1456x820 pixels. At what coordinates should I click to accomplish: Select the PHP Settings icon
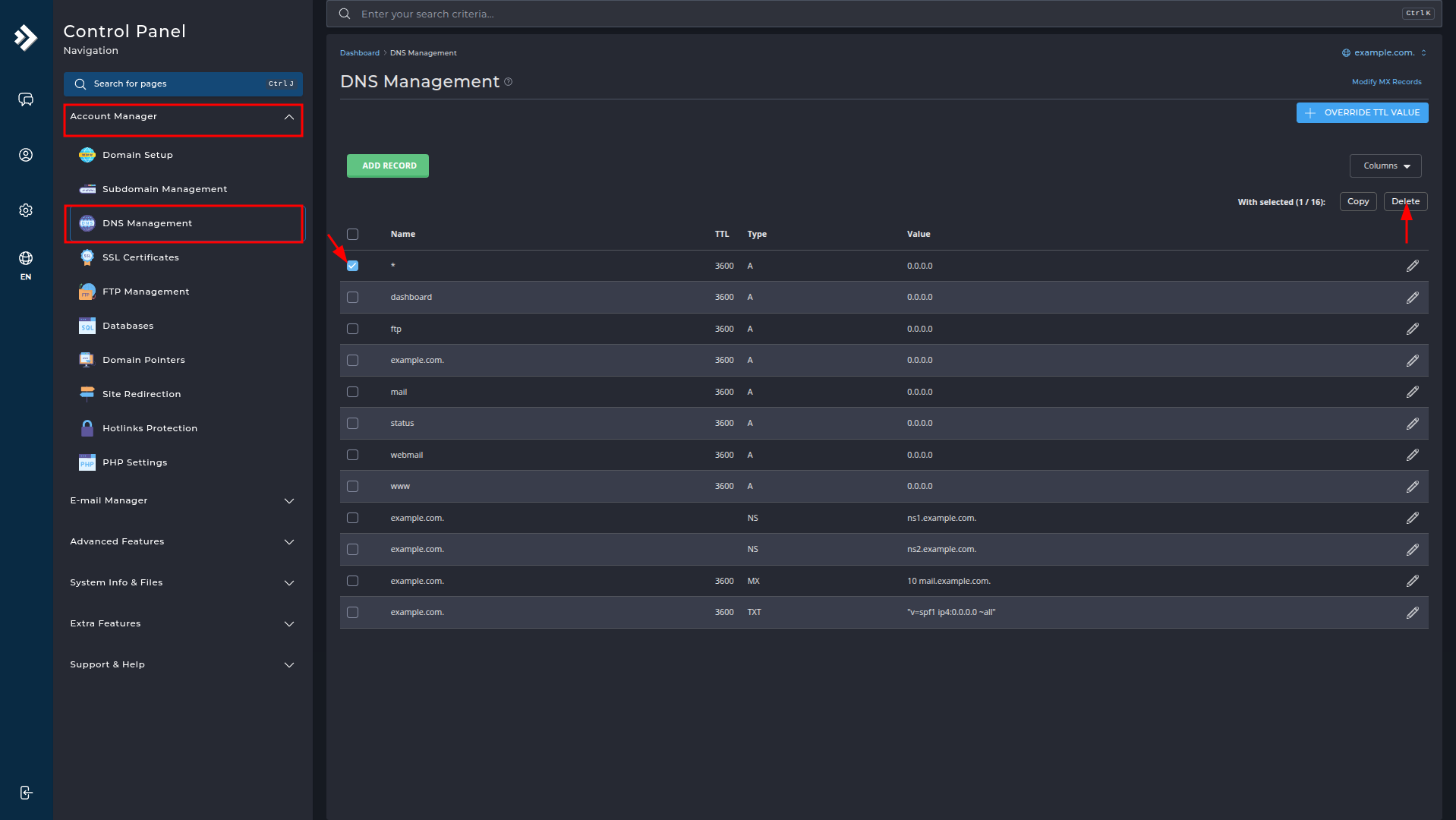87,462
